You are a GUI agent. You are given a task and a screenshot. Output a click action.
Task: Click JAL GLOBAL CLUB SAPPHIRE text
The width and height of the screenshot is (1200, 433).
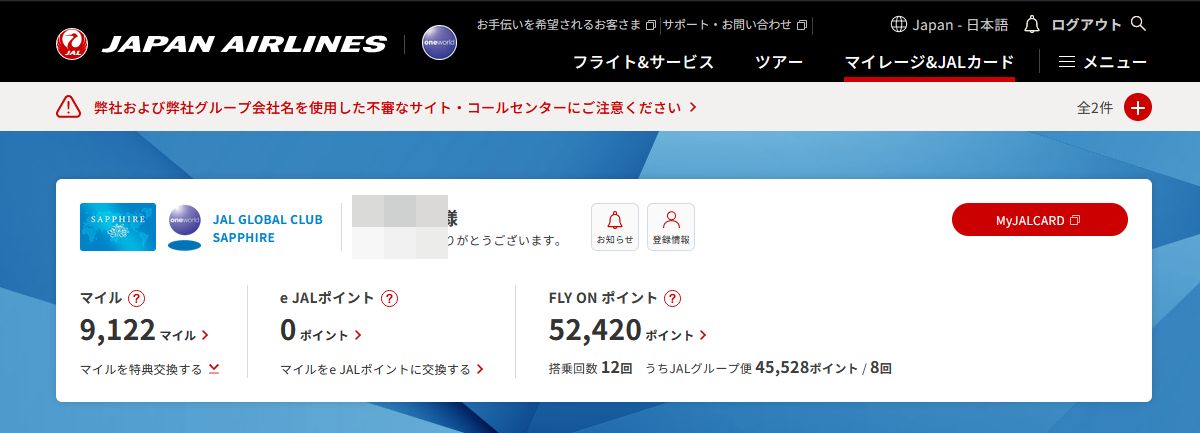pos(267,229)
